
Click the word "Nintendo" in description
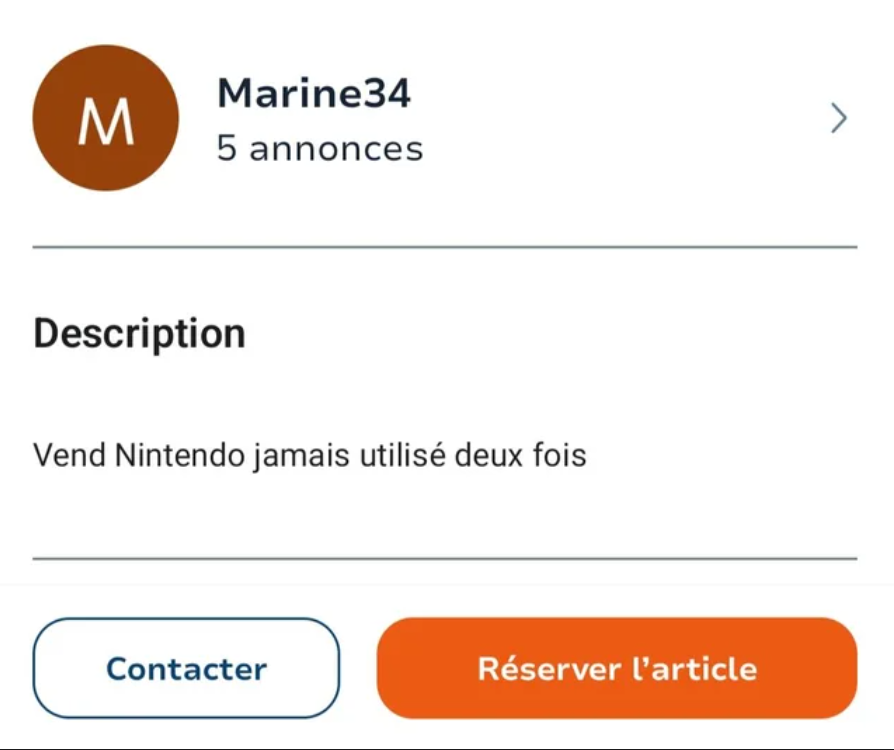tap(177, 456)
